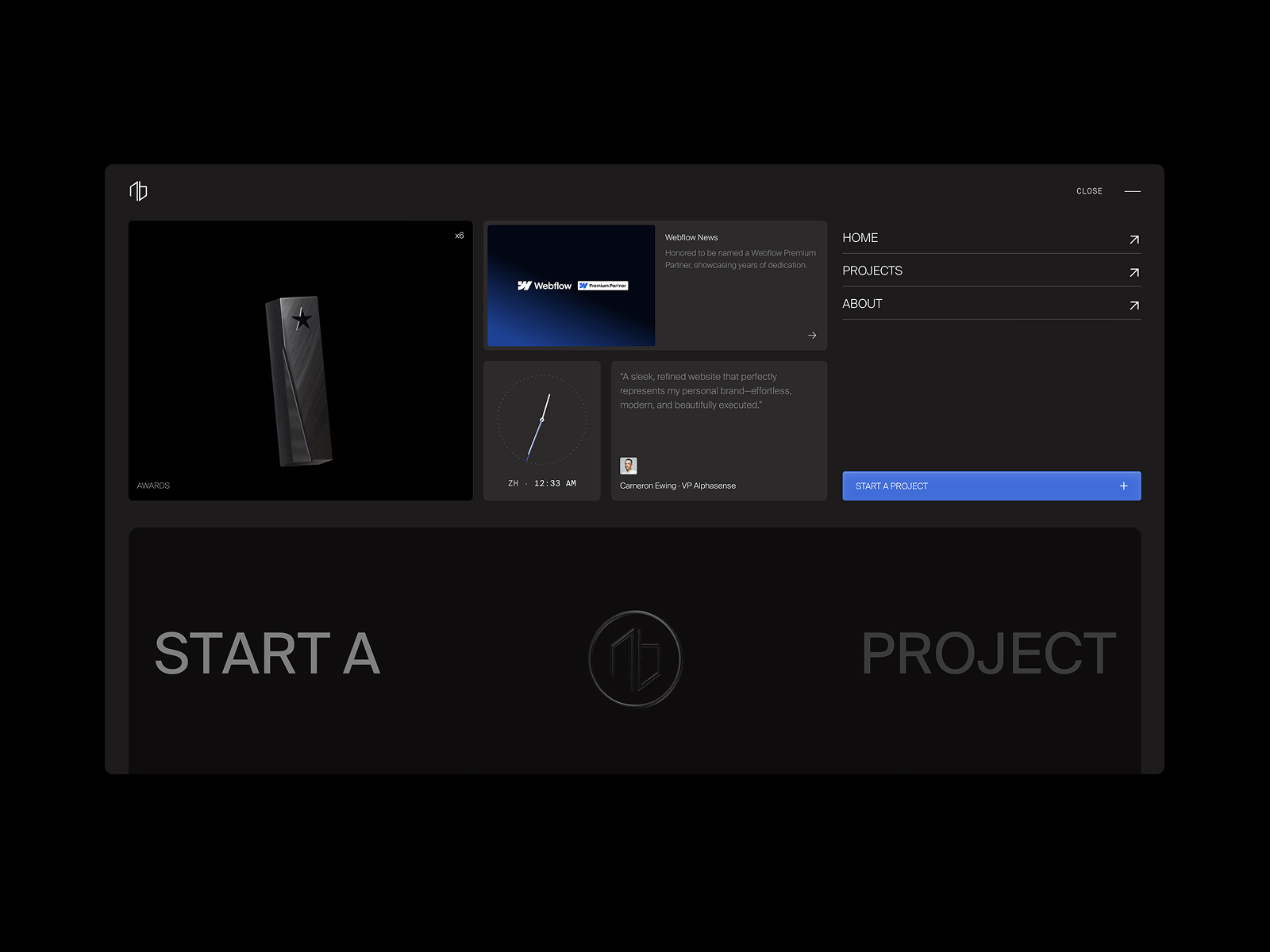Click the arrow icon next to PROJECTS

(x=1133, y=273)
